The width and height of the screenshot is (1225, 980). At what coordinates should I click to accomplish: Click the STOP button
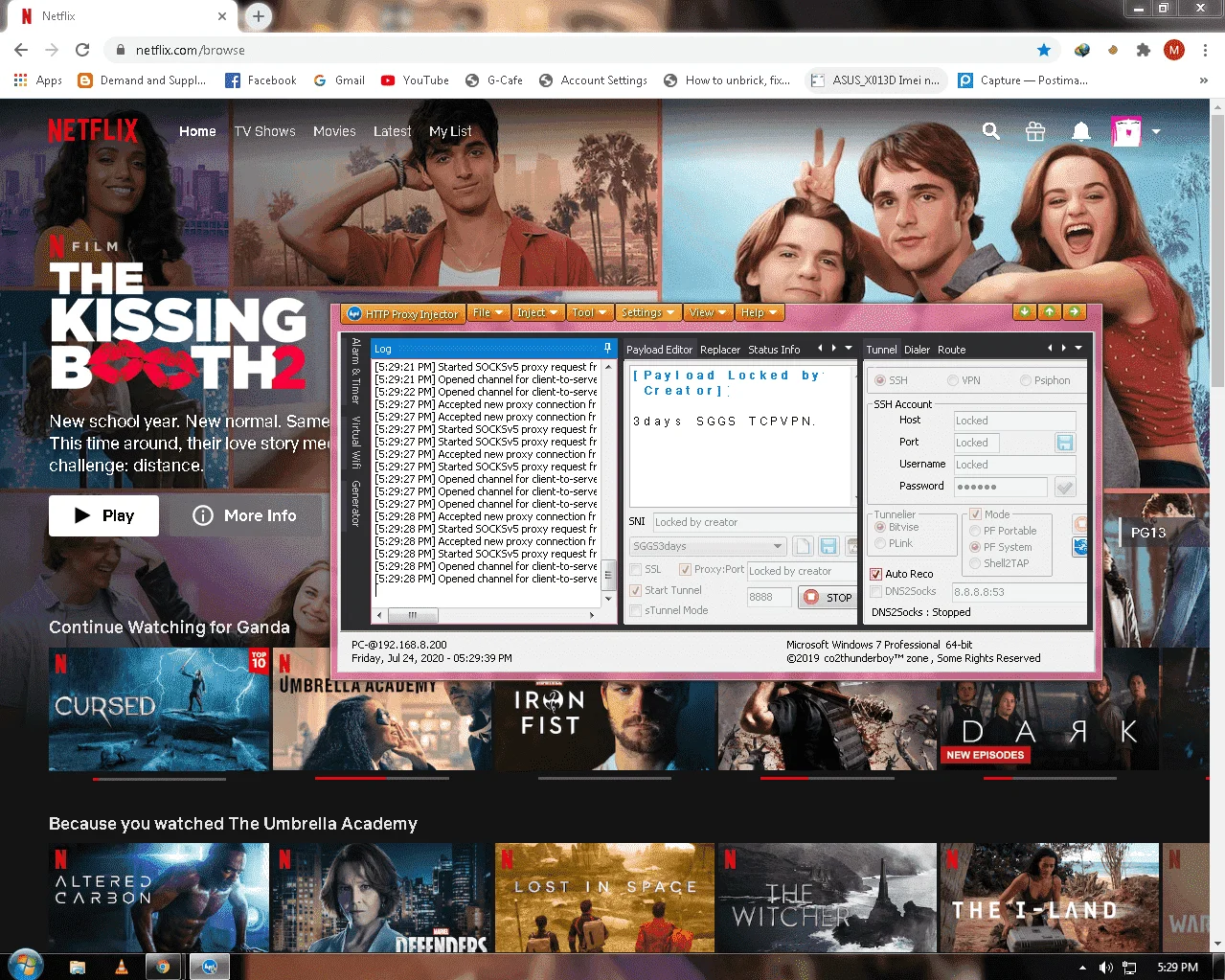click(827, 597)
